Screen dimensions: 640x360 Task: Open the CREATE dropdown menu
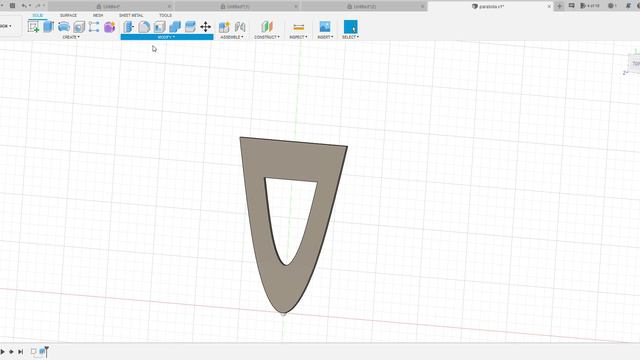71,37
